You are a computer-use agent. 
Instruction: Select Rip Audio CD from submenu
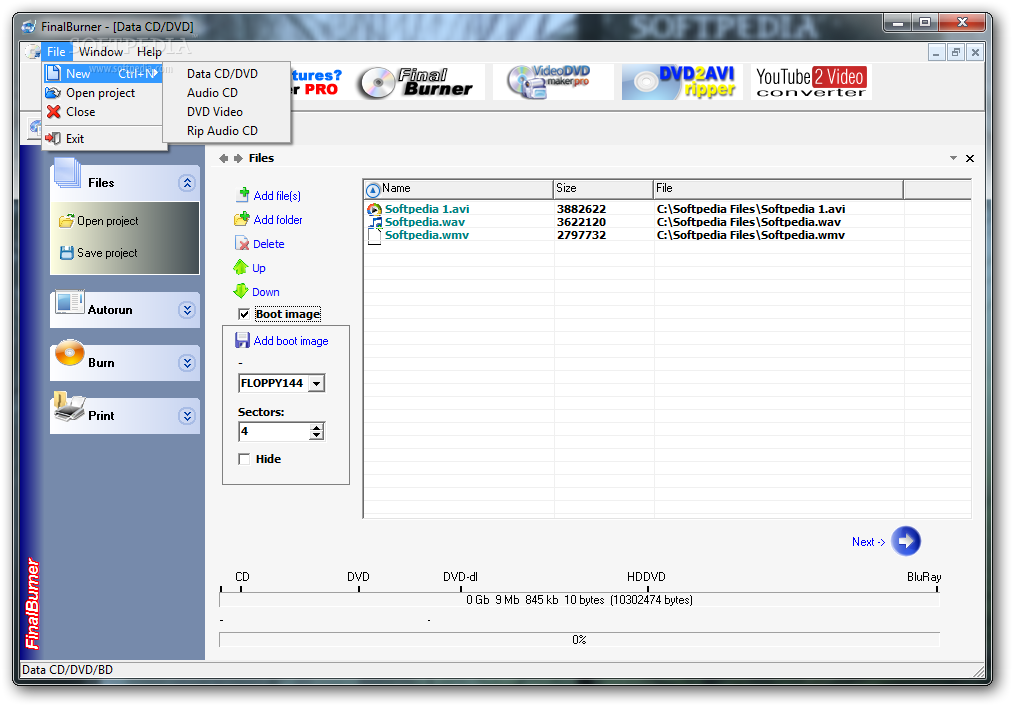222,130
